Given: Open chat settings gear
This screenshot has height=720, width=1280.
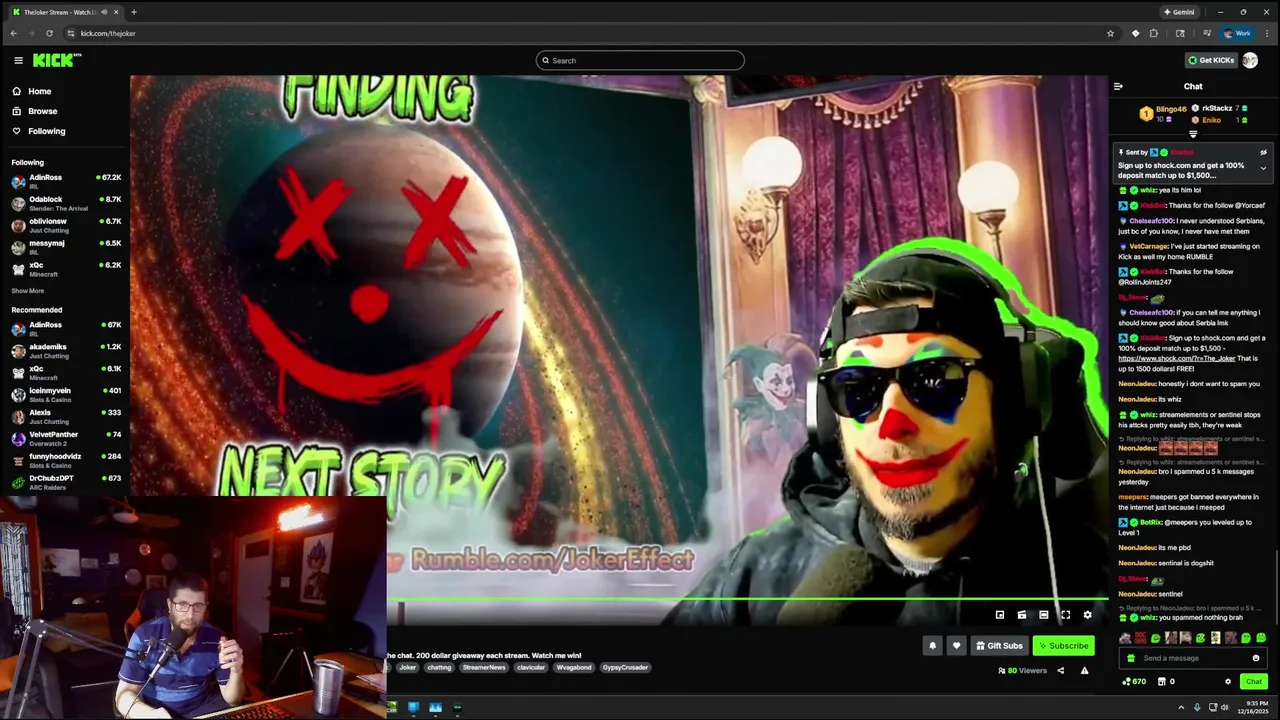Looking at the screenshot, I should [1228, 682].
